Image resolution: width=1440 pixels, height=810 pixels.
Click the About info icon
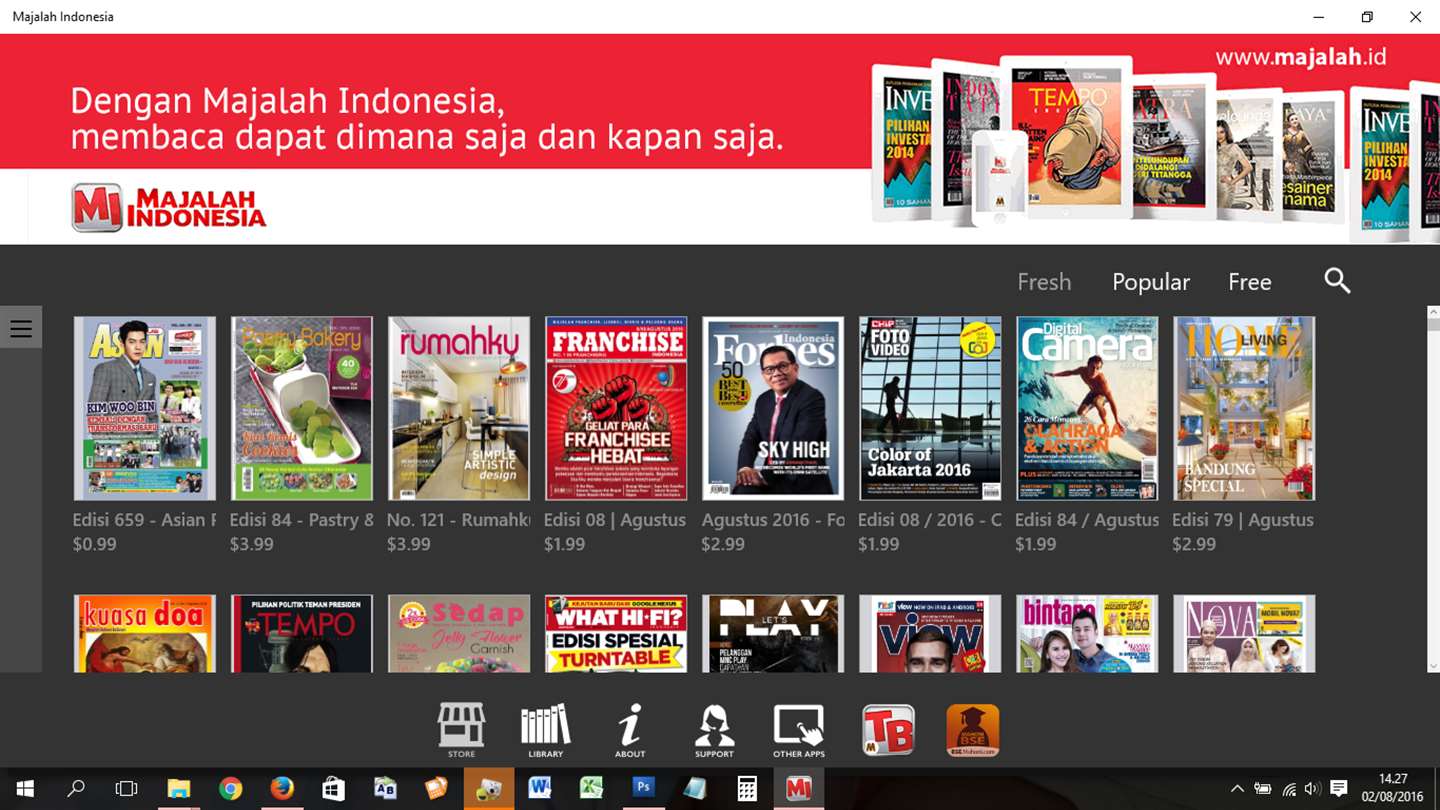click(630, 730)
